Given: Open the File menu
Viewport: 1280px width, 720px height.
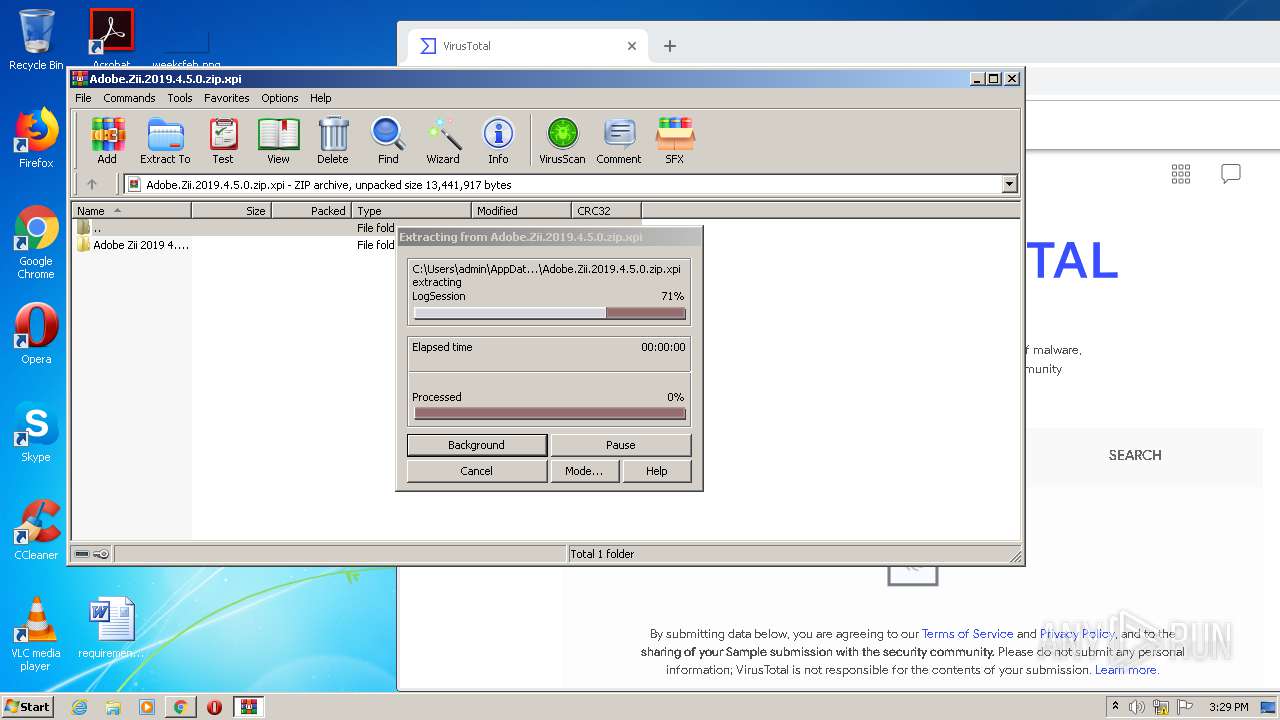Looking at the screenshot, I should (x=83, y=98).
